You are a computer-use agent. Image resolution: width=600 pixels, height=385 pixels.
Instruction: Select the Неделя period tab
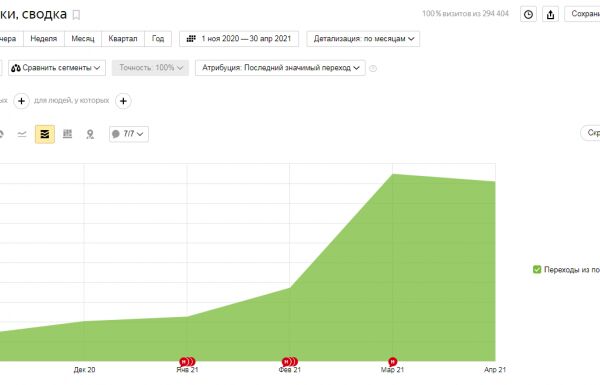(44, 39)
